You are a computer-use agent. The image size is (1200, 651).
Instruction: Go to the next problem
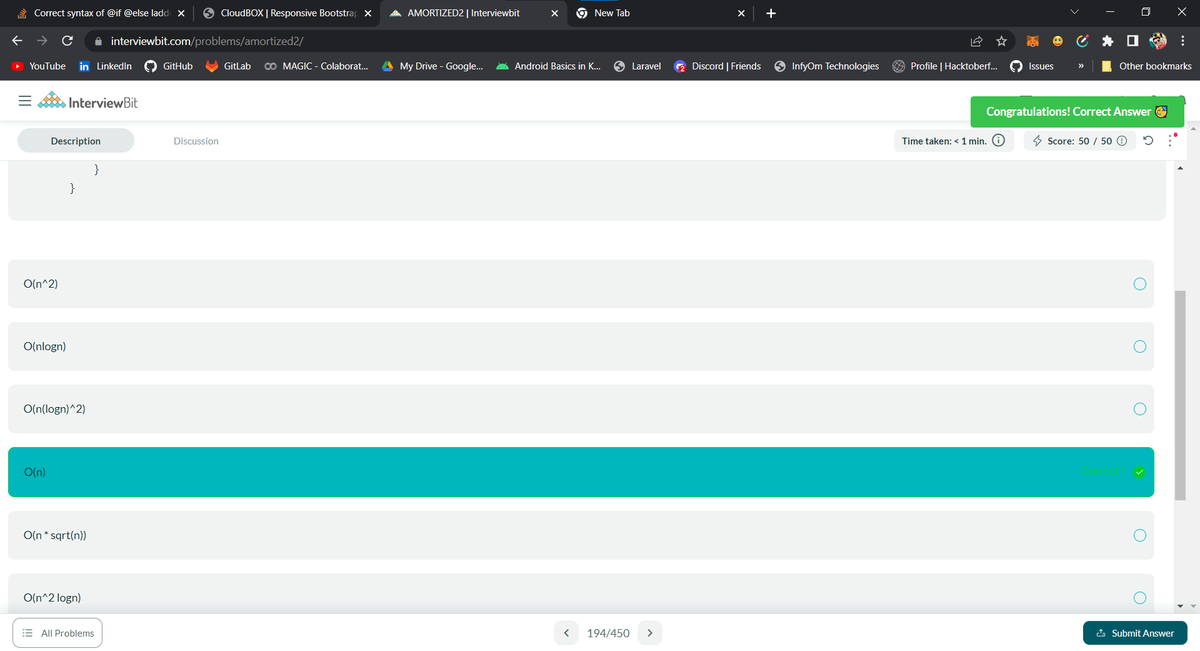[x=650, y=633]
